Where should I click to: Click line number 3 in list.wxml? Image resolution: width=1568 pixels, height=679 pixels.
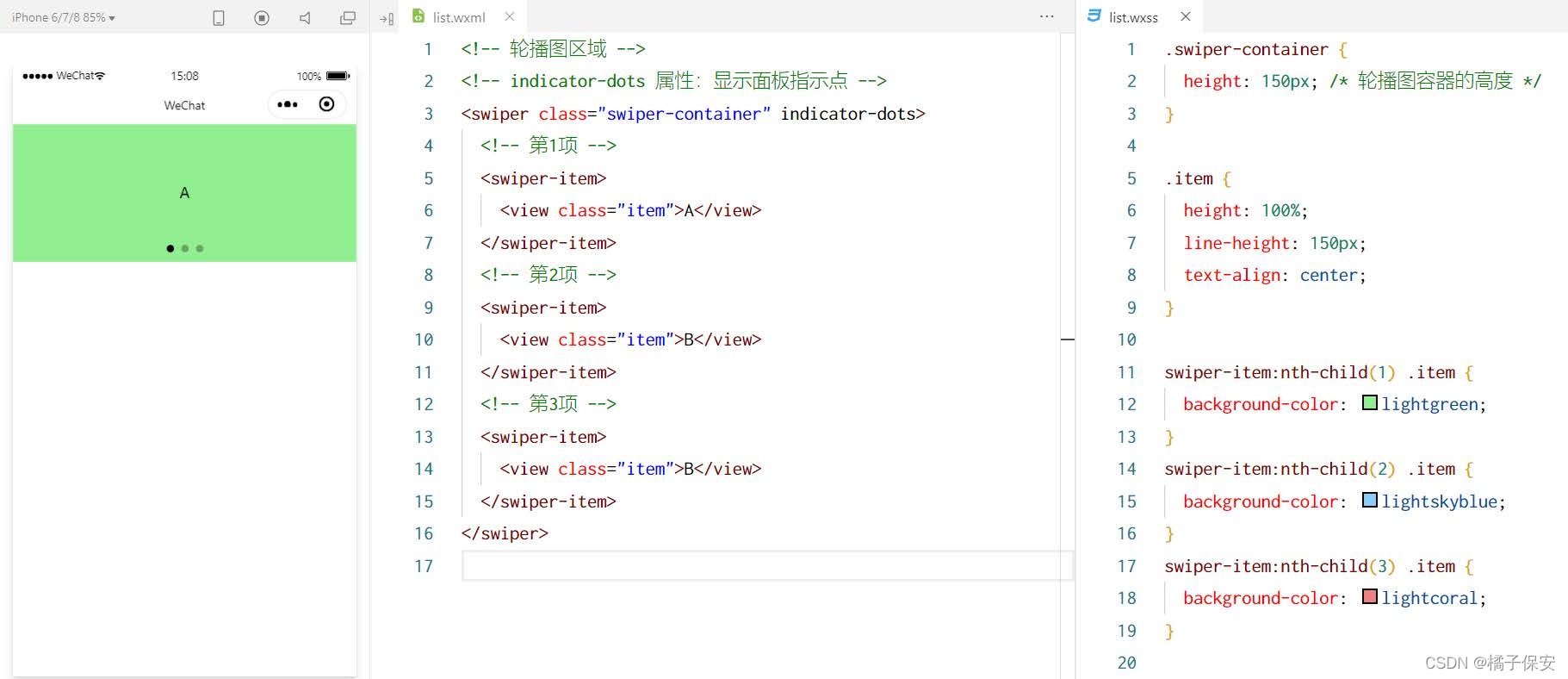coord(428,114)
